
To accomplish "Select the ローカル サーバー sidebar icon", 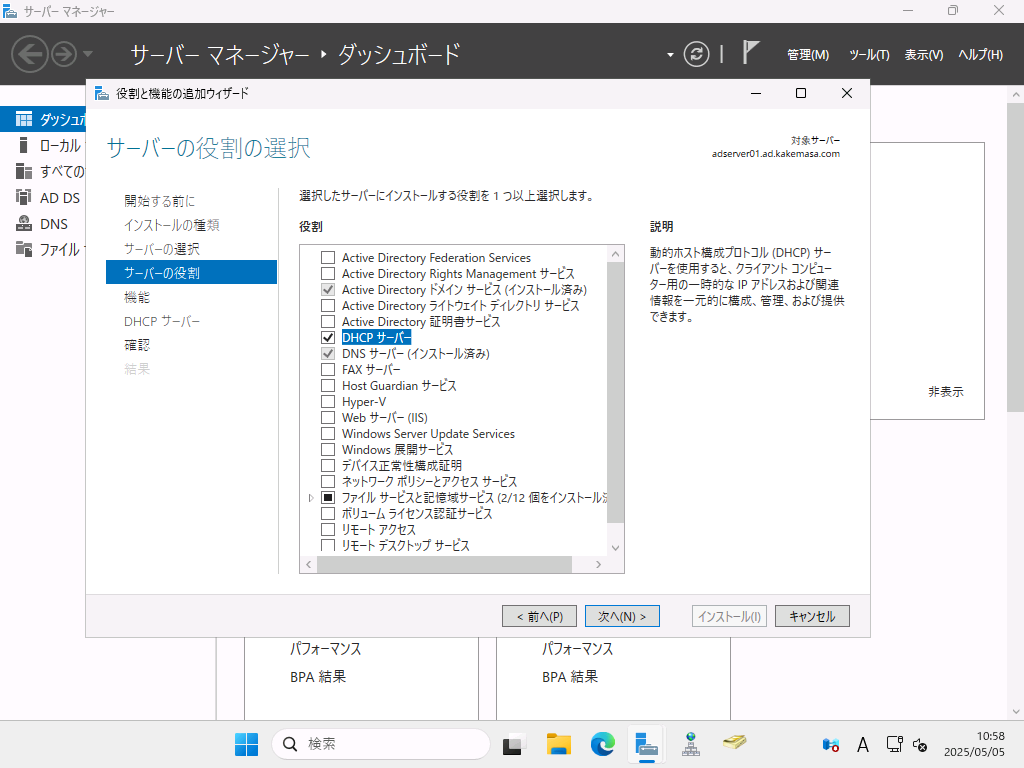I will pyautogui.click(x=24, y=145).
